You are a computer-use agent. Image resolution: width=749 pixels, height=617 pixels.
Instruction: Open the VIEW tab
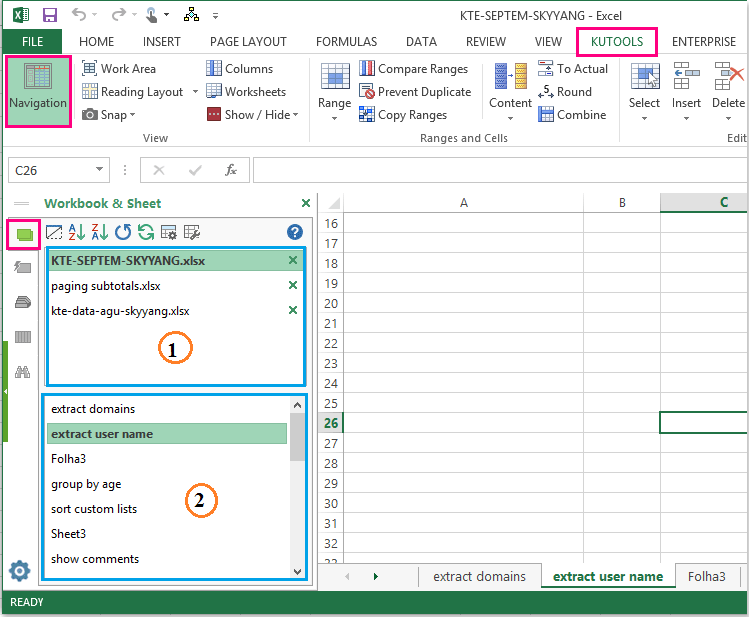pos(548,42)
